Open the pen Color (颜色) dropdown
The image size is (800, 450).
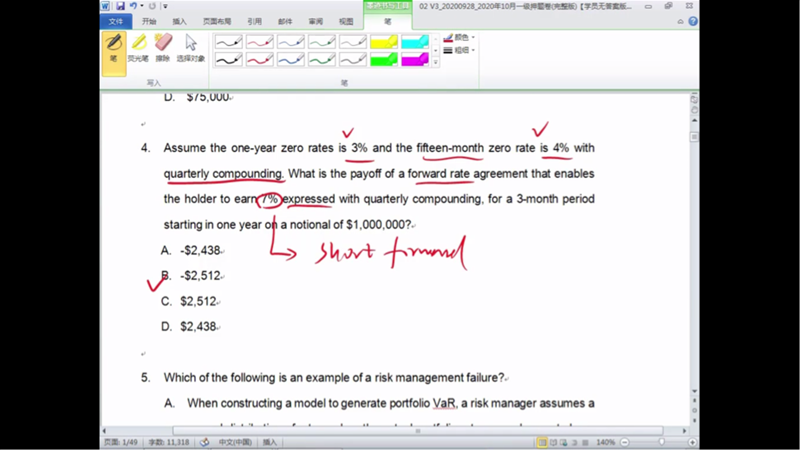[459, 37]
